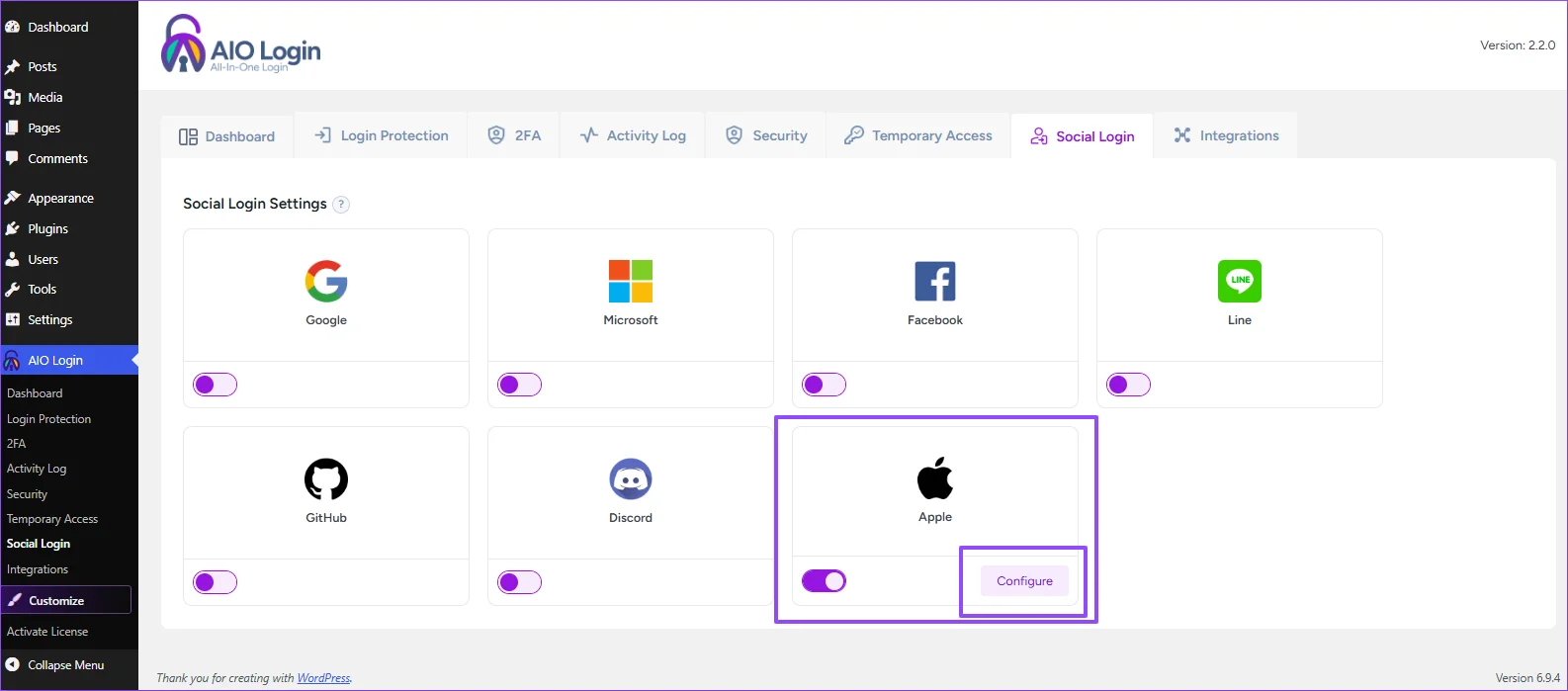1568x691 pixels.
Task: Toggle Discord social login switch
Action: [x=520, y=582]
